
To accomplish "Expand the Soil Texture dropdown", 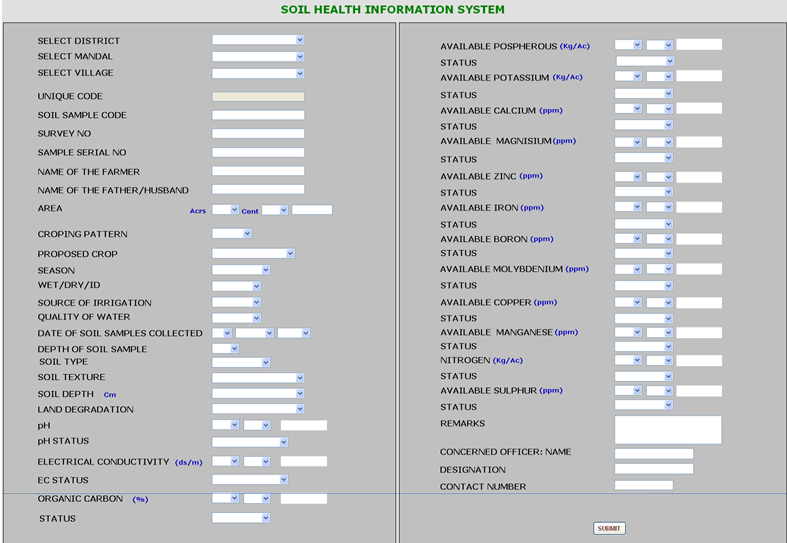I will 258,378.
